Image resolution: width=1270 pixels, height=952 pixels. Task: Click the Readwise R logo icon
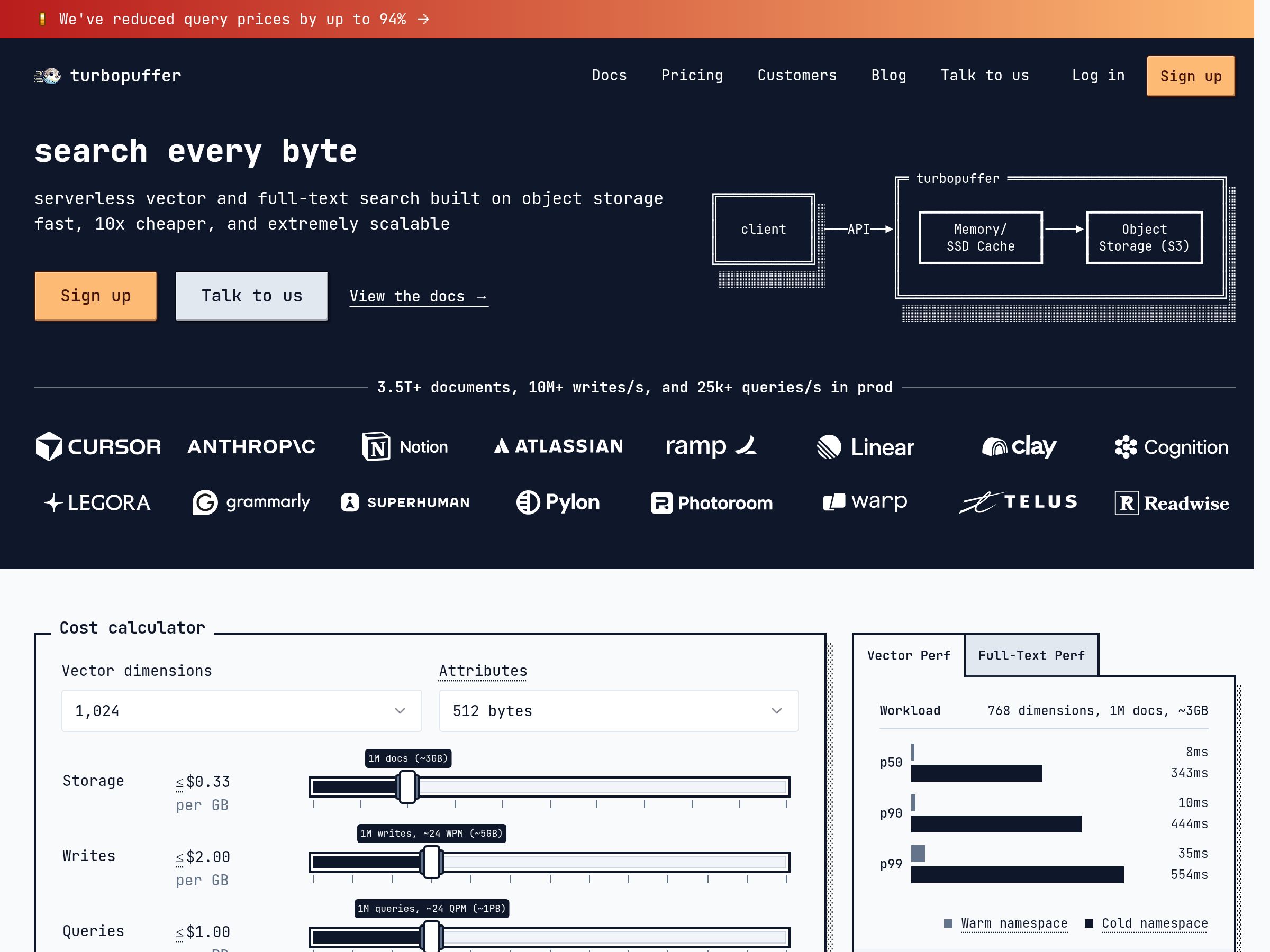(1127, 504)
